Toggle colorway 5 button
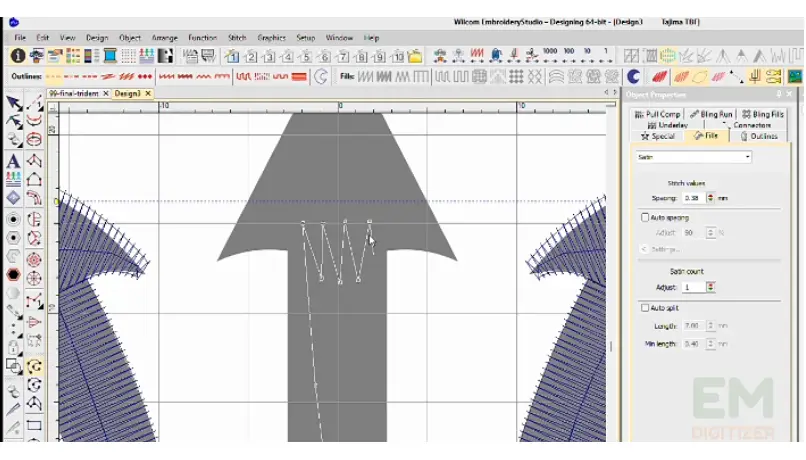Image resolution: width=806 pixels, height=460 pixels. click(306, 56)
